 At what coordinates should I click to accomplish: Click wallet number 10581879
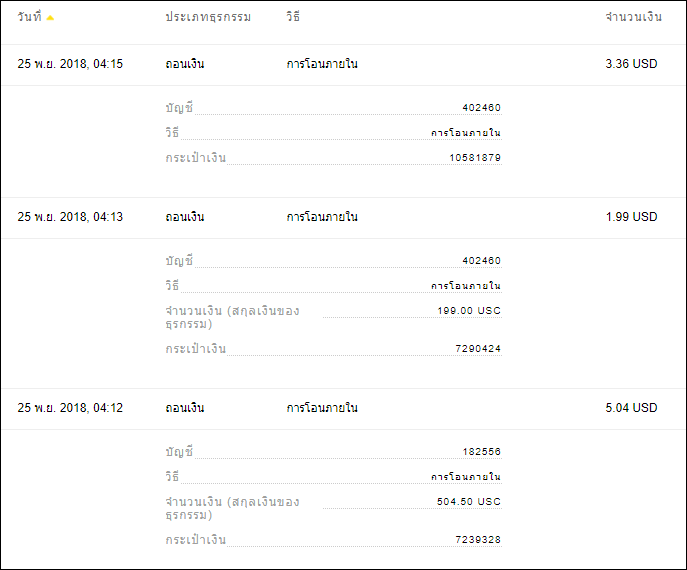[x=475, y=158]
